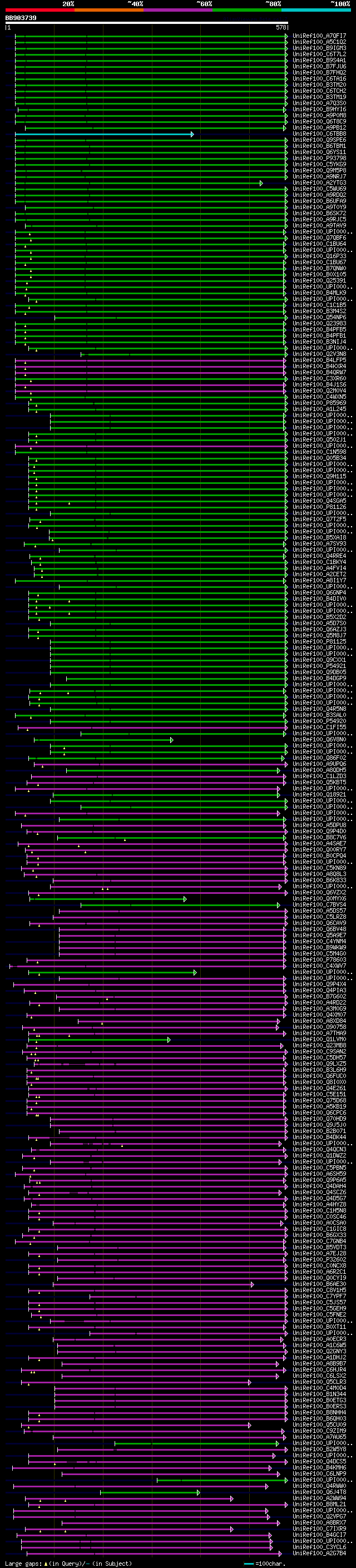Select the query ID BB903739
The image size is (356, 1568).
coord(21,18)
